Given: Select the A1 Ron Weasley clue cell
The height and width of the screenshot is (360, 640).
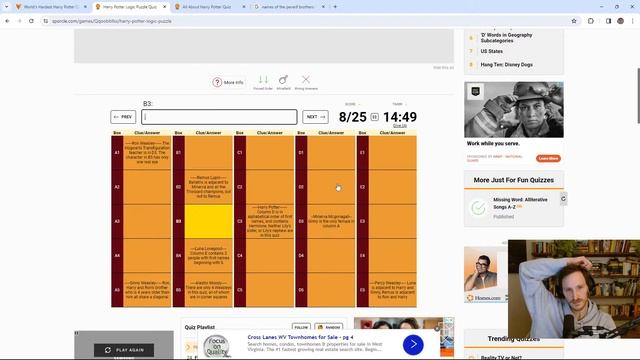Looking at the screenshot, I should 147,153.
